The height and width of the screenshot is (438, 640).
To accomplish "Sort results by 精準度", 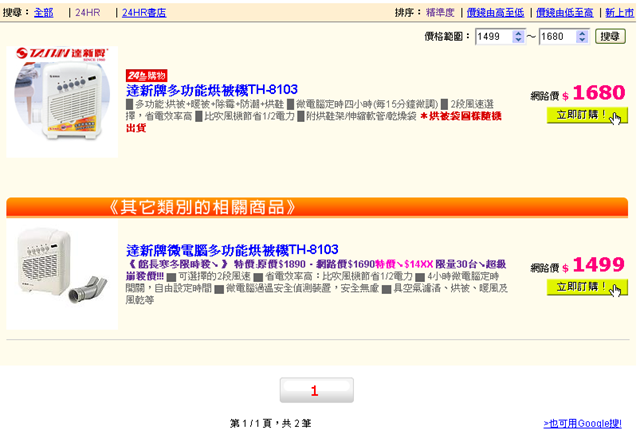I will click(x=440, y=13).
